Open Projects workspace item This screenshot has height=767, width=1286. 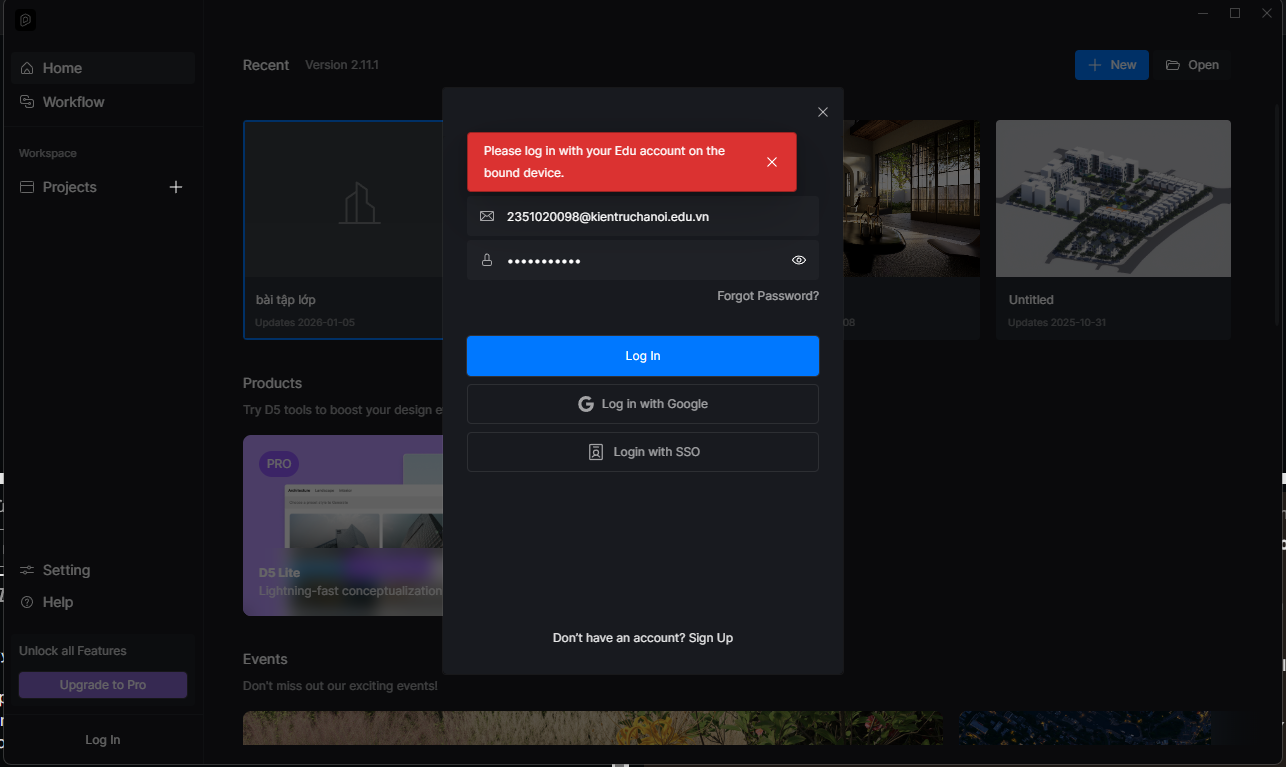pyautogui.click(x=69, y=187)
